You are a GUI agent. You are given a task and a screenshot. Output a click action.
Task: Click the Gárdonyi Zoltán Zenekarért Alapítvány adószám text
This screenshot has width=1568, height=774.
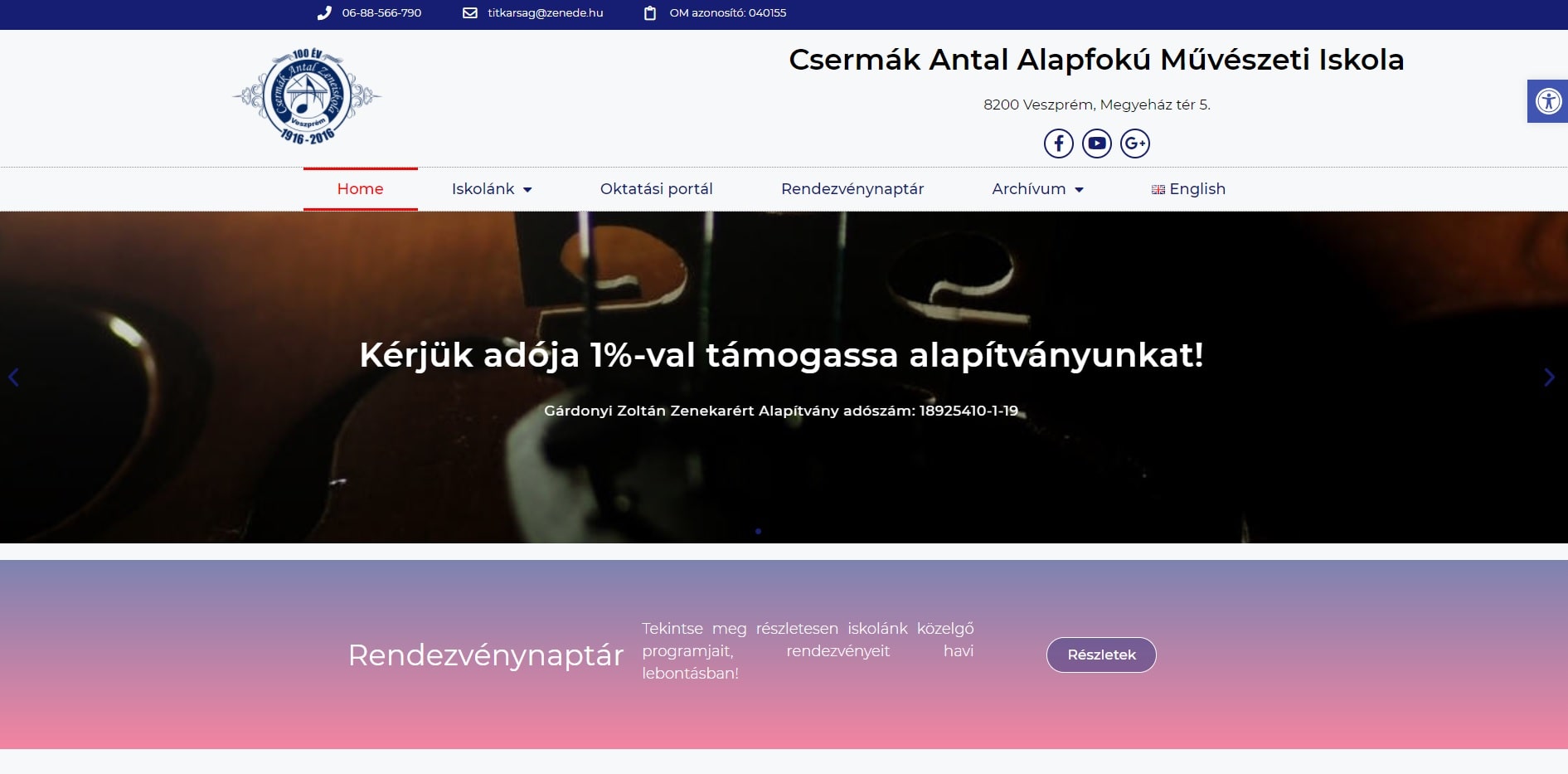pyautogui.click(x=781, y=411)
